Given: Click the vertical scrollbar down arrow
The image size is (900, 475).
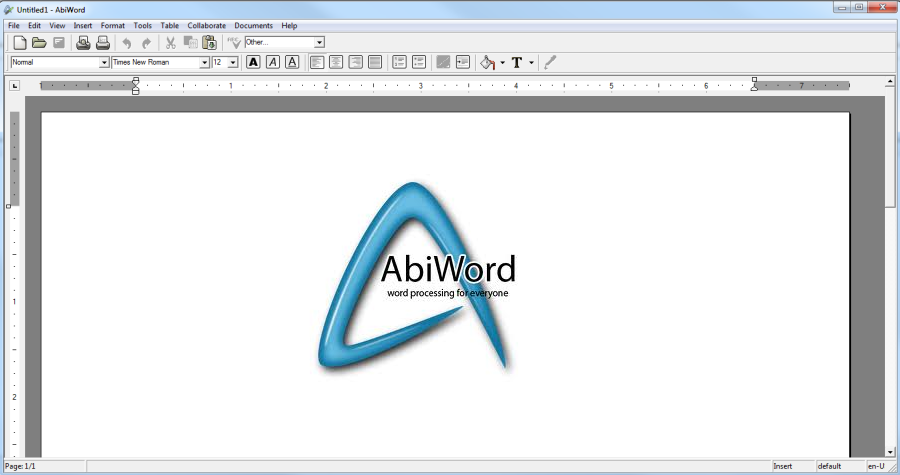Looking at the screenshot, I should click(x=890, y=452).
